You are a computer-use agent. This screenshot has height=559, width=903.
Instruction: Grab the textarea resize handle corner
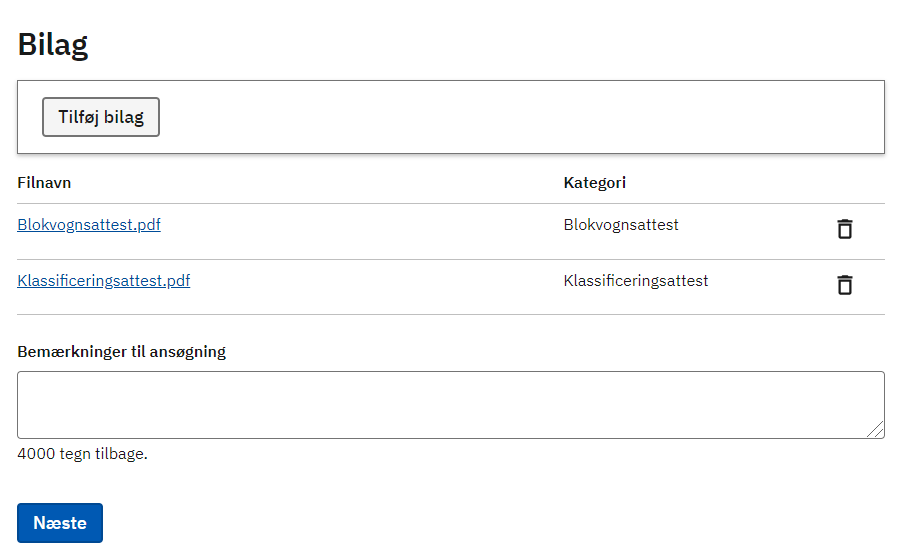(876, 430)
